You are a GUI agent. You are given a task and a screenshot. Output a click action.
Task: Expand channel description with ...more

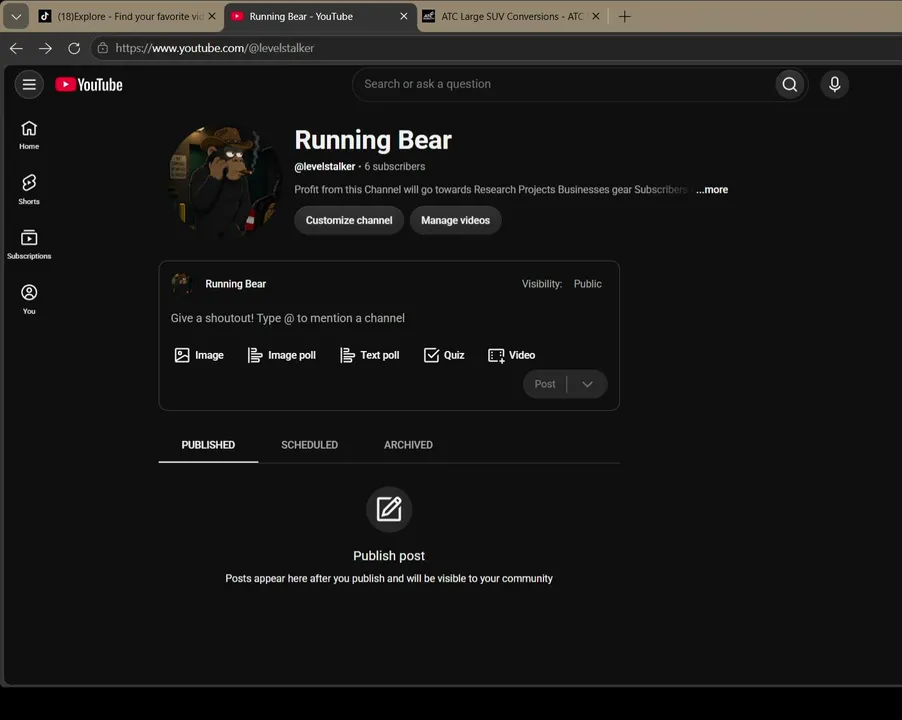pyautogui.click(x=712, y=190)
